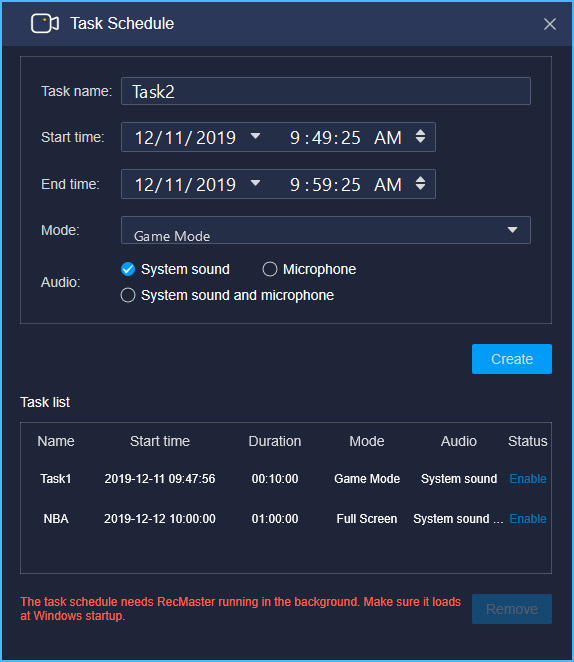Open the end date calendar dropdown
The height and width of the screenshot is (662, 574).
click(255, 183)
